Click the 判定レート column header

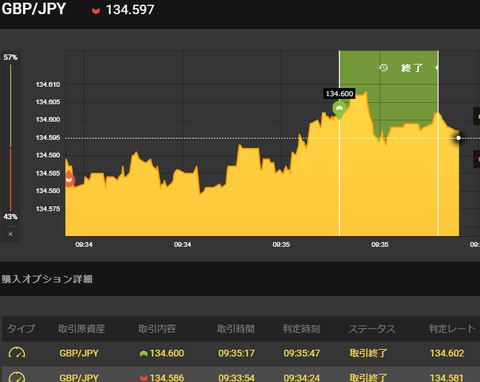tap(452, 329)
